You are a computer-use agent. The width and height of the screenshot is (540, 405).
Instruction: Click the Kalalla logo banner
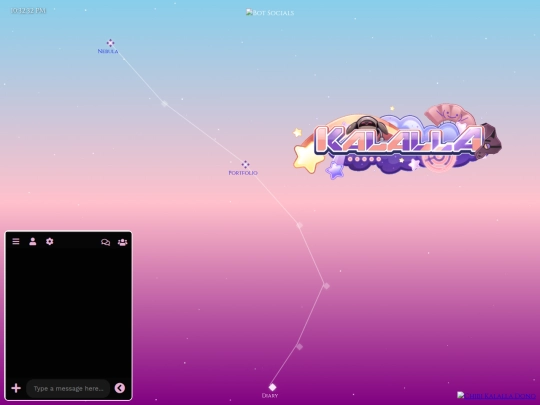[397, 141]
